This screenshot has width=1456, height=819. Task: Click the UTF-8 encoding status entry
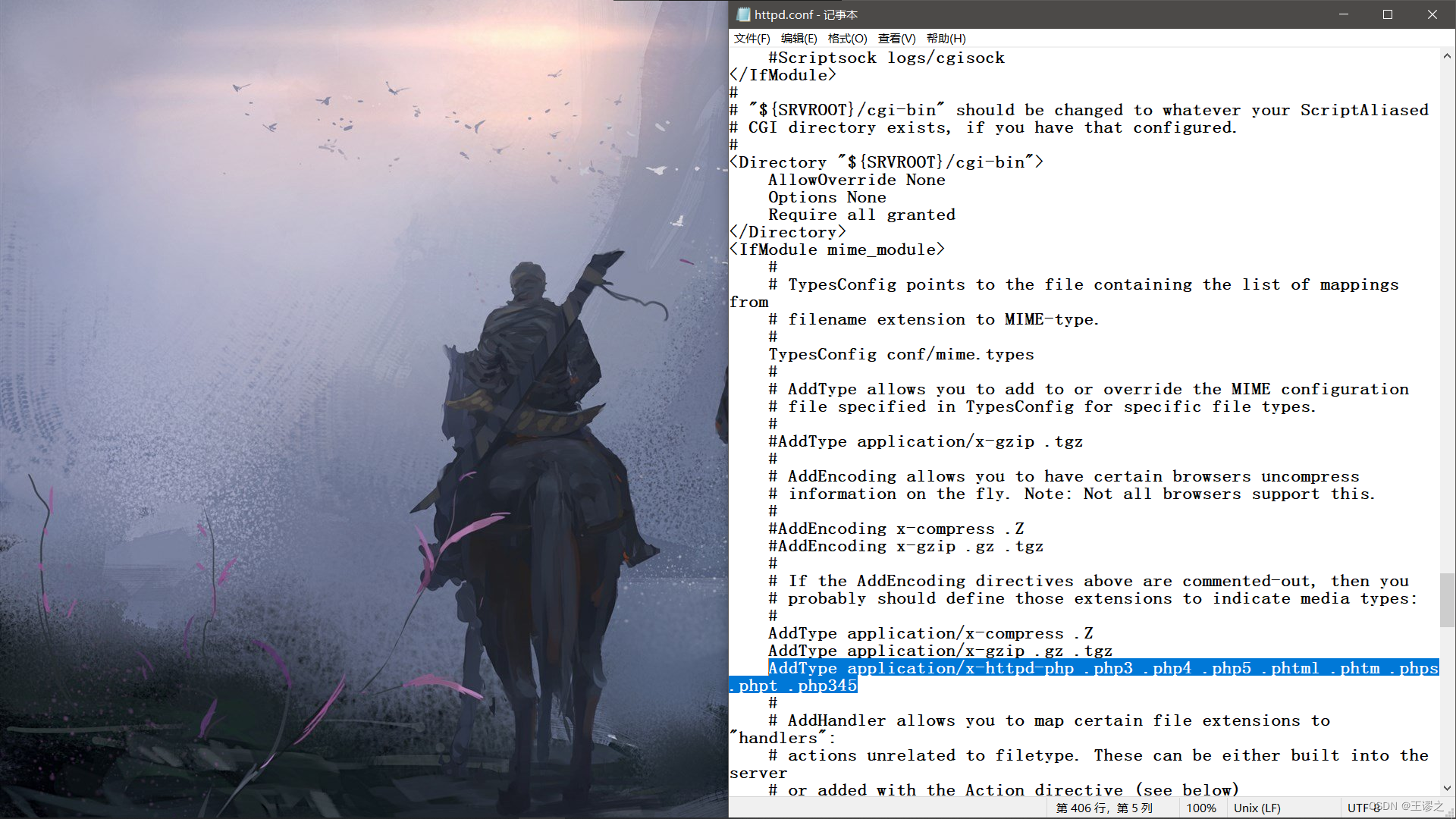point(1364,808)
